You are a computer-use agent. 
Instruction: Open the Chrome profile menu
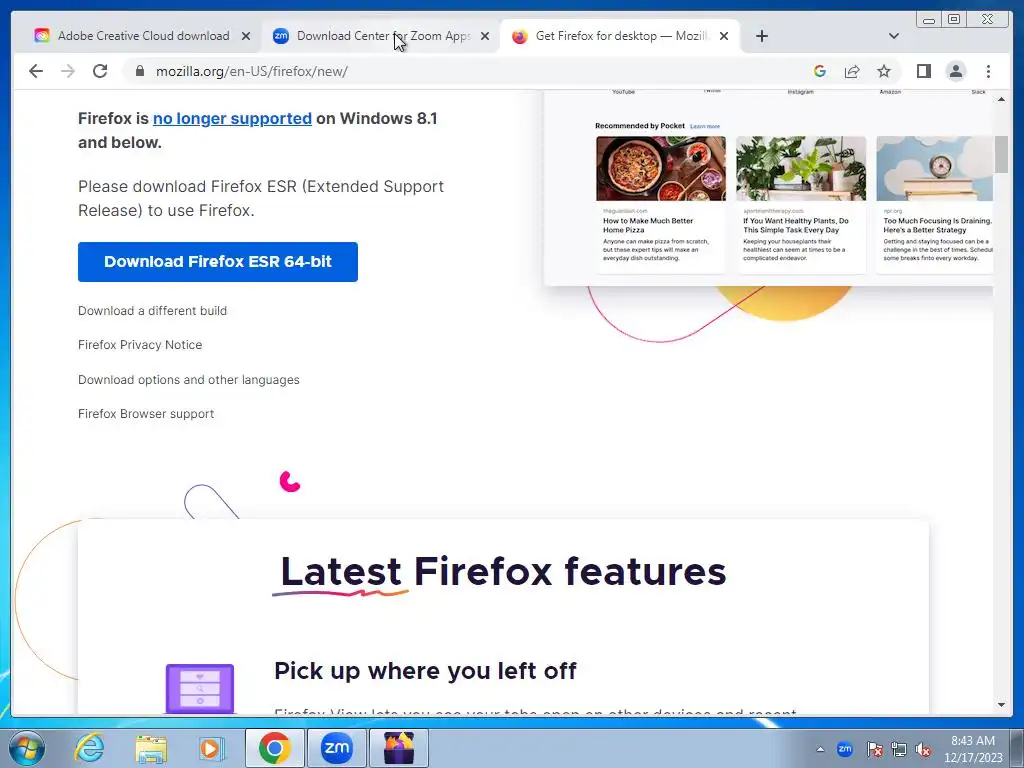click(955, 71)
